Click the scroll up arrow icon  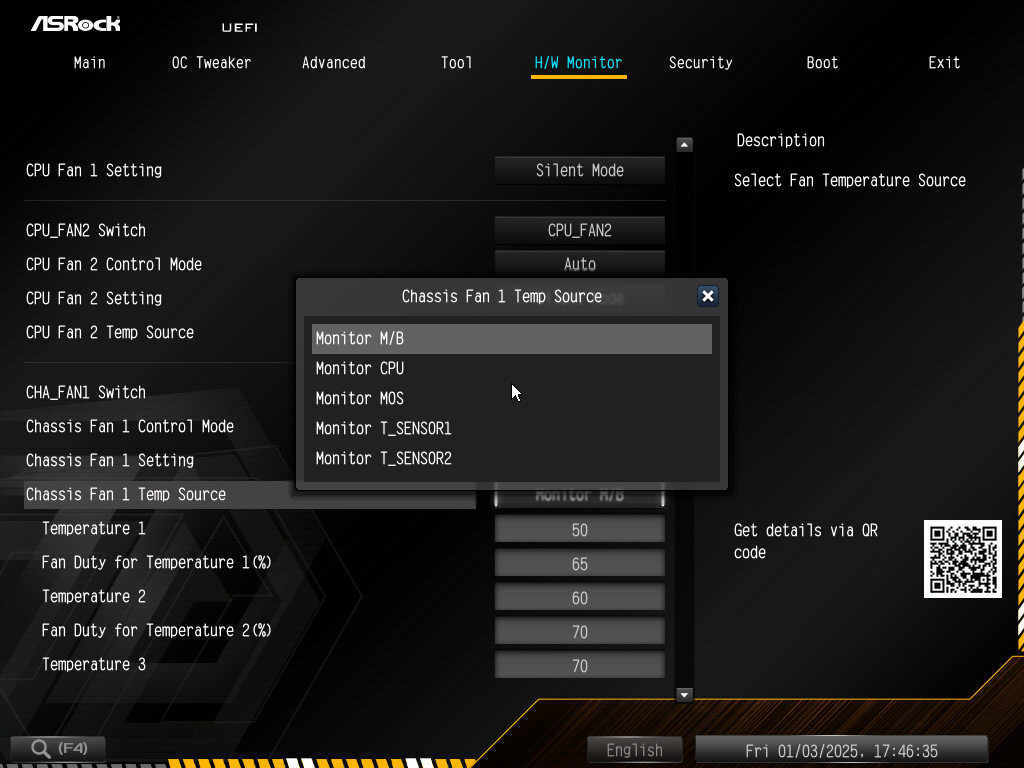point(684,145)
